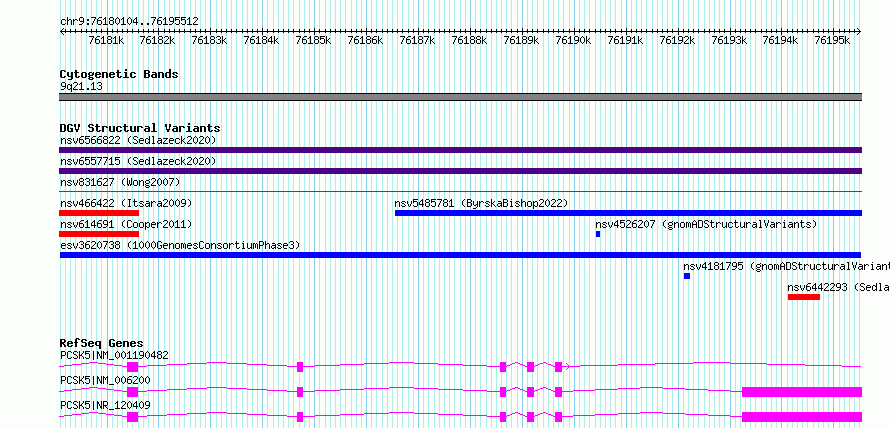Open the nsv6442293 variant label
890x428 pixels.
pyautogui.click(x=838, y=287)
